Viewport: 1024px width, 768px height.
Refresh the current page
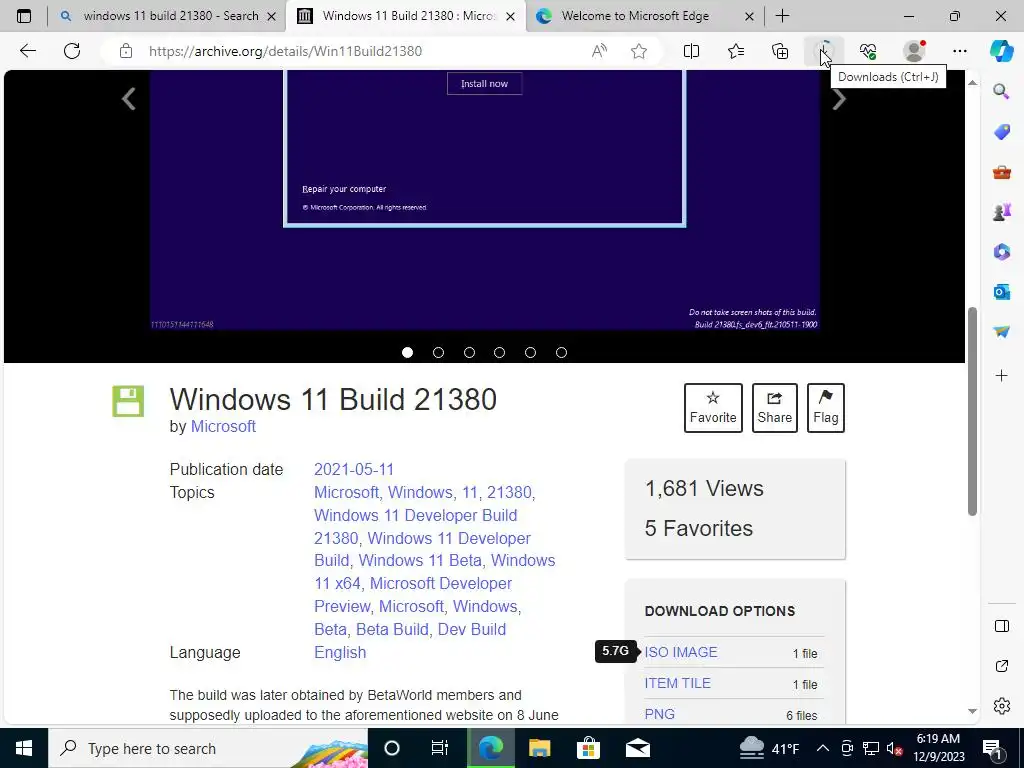72,51
